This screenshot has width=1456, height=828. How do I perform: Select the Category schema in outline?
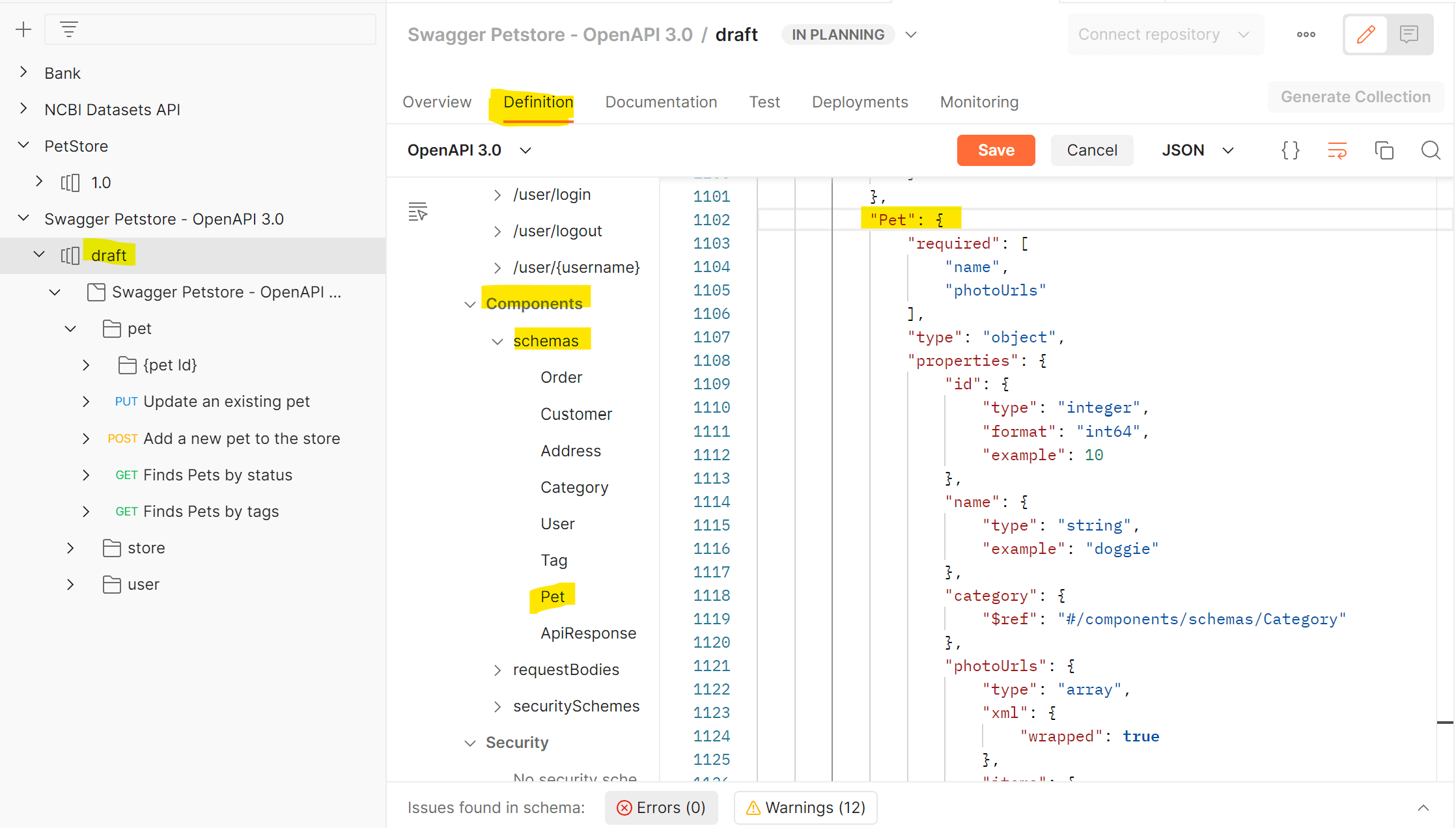574,488
